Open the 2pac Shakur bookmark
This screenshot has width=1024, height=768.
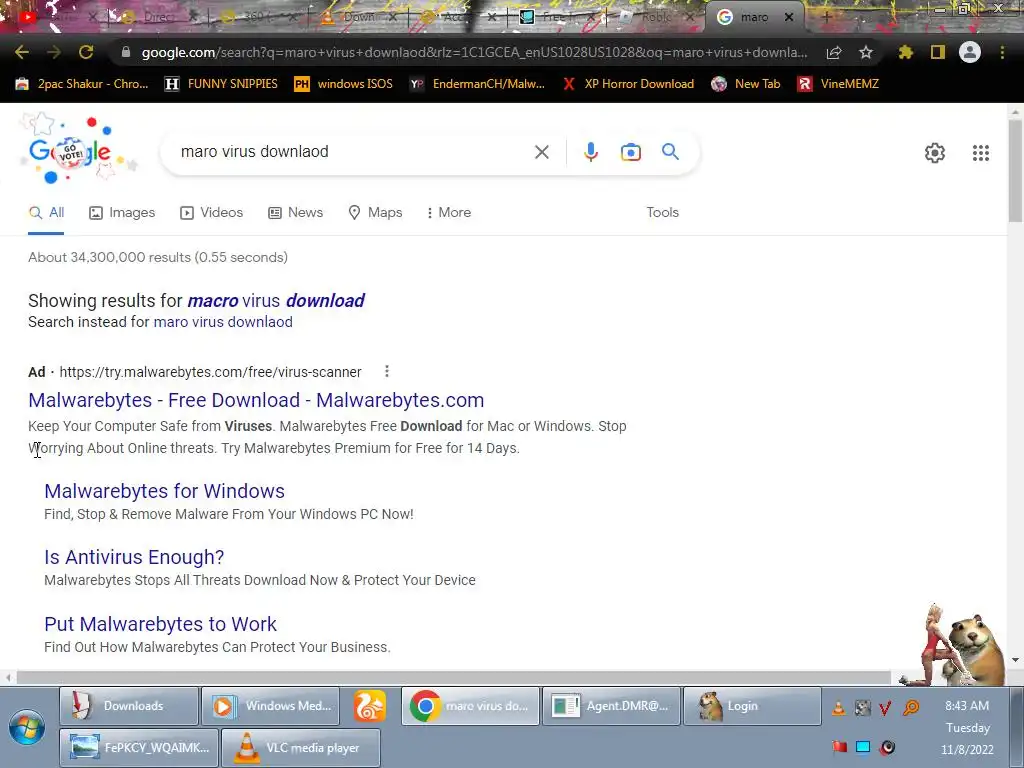(x=82, y=84)
